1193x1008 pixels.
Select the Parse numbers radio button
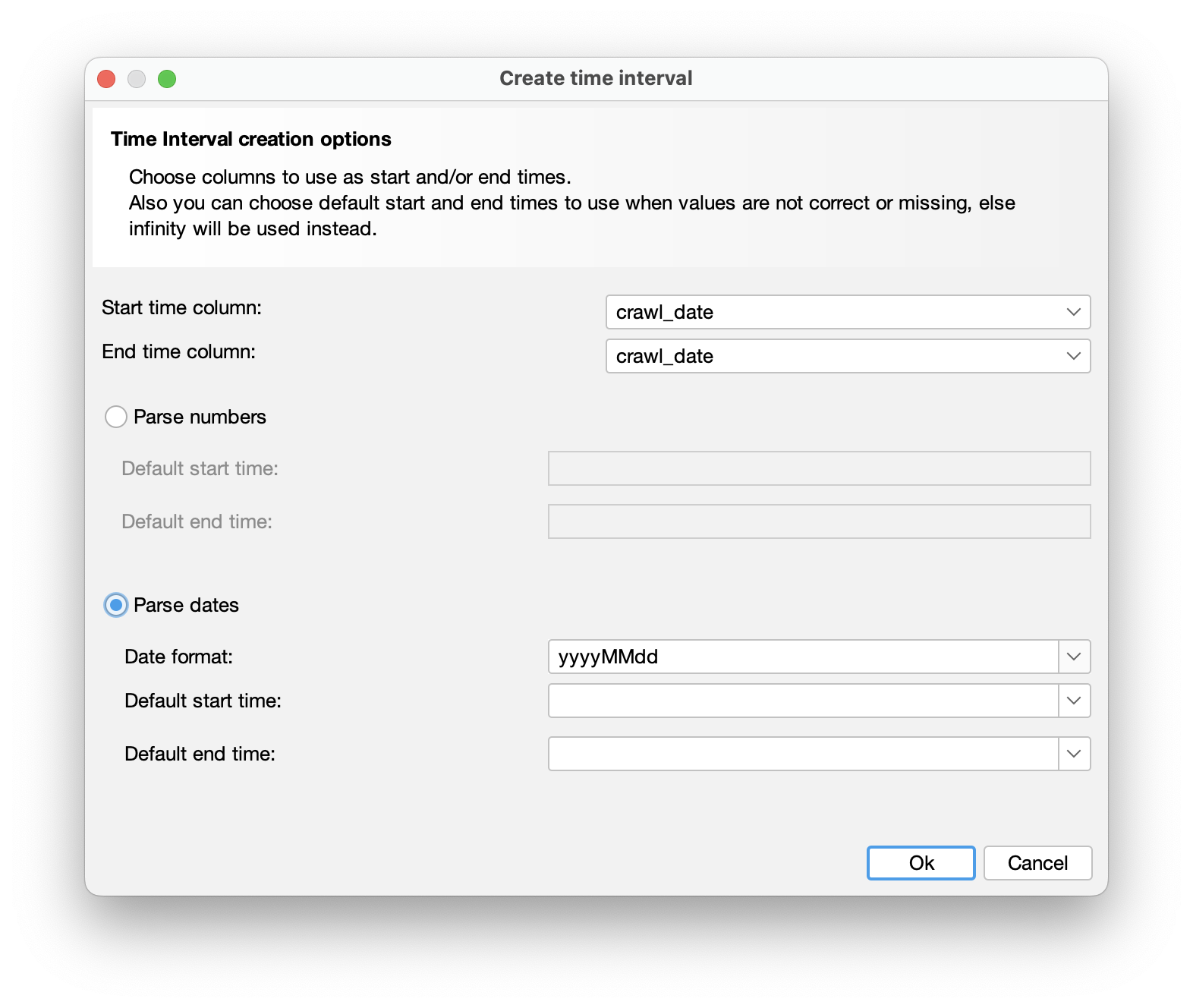tap(116, 417)
